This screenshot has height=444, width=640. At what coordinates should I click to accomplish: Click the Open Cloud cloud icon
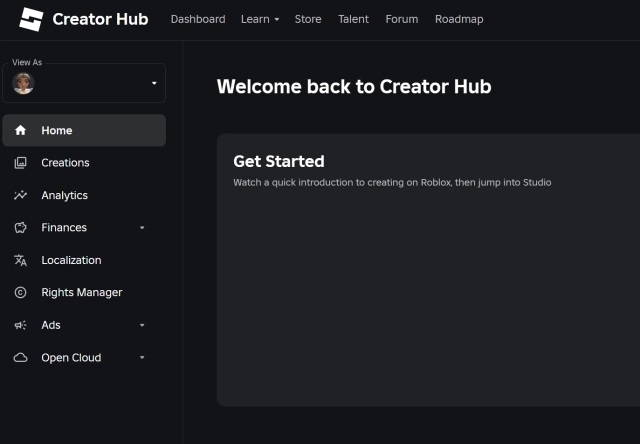(20, 357)
